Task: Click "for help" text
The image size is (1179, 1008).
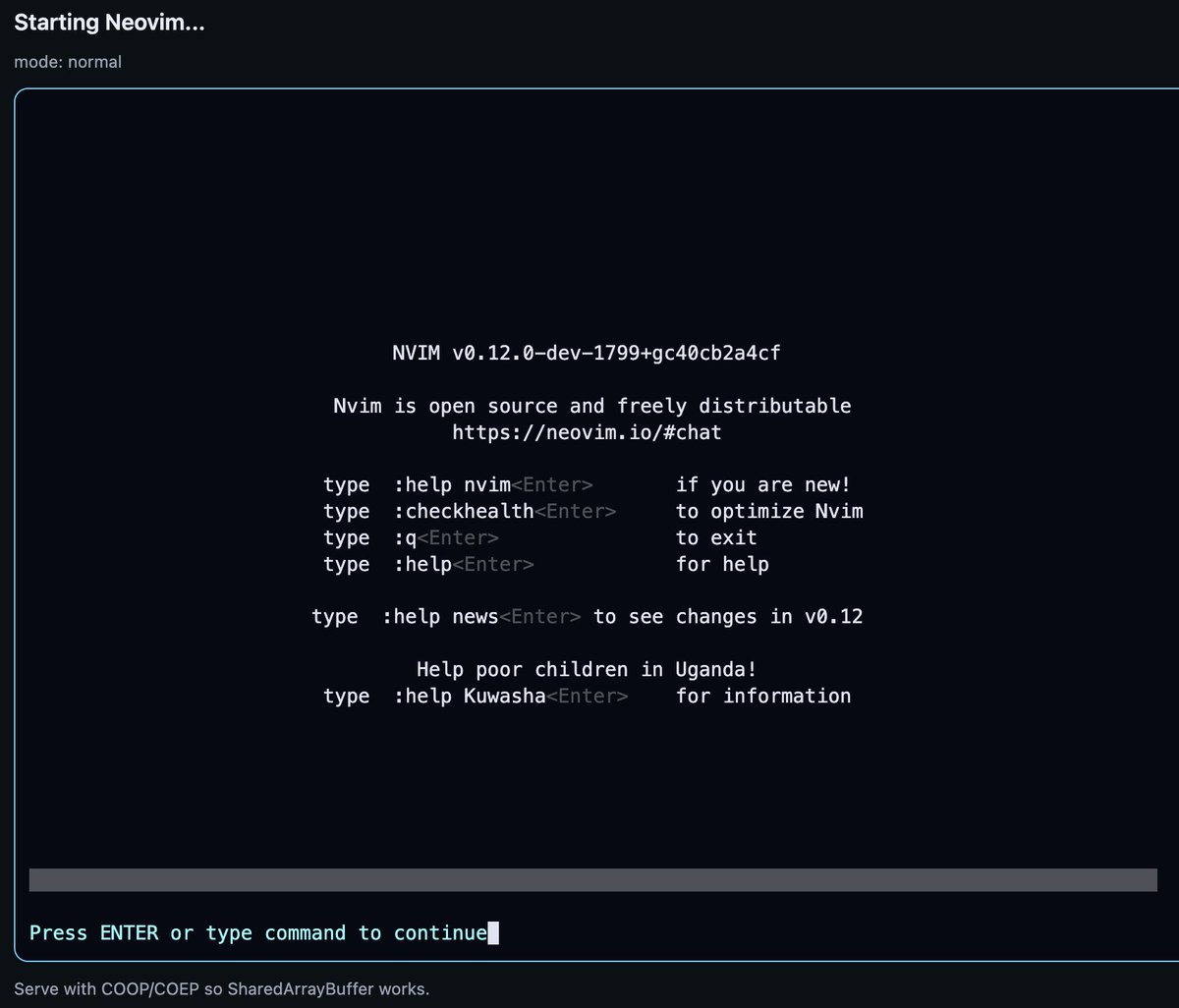Action: click(722, 565)
